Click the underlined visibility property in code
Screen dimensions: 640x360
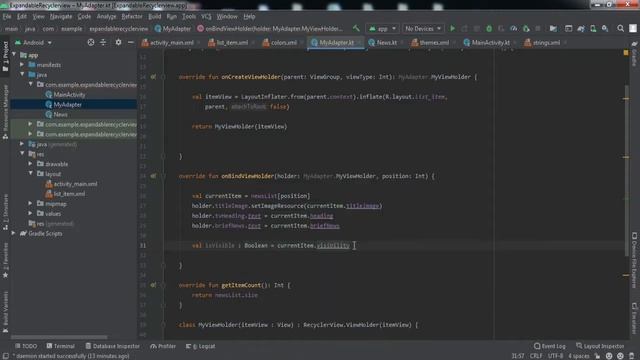pyautogui.click(x=333, y=245)
